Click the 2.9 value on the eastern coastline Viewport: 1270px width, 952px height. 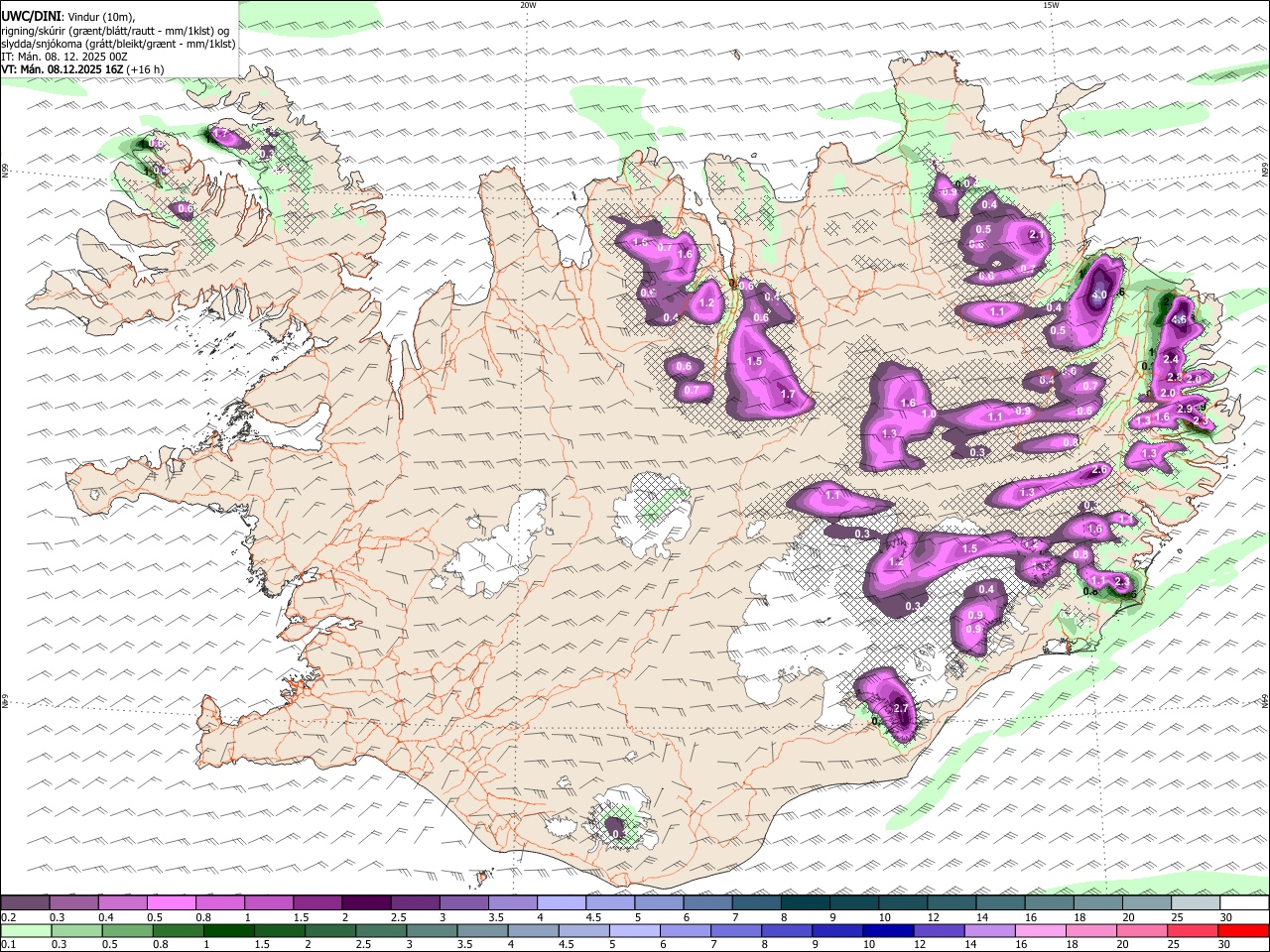[x=1184, y=410]
